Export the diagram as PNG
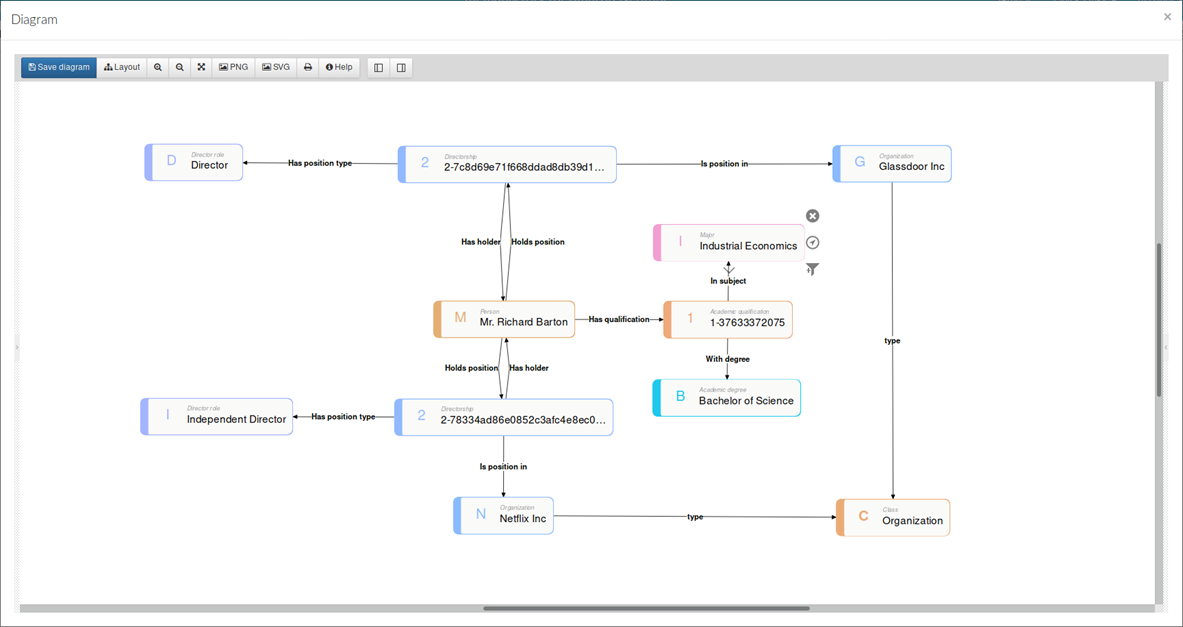Screen dimensions: 1183x627 (x=234, y=67)
